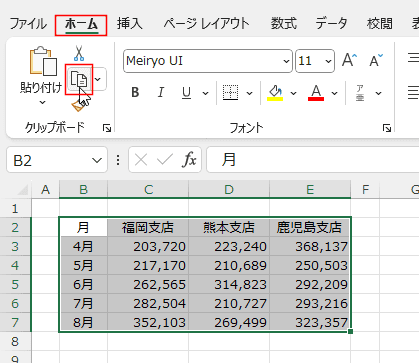Image resolution: width=419 pixels, height=363 pixels.
Task: Toggle Bold formatting
Action: [x=135, y=92]
